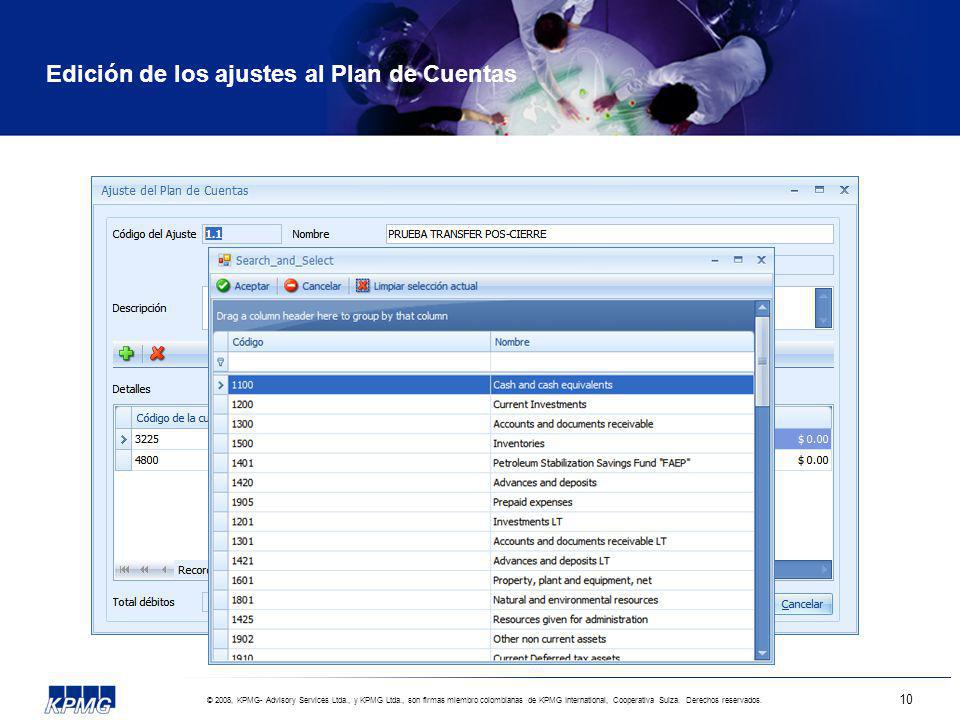Click the Código del Ajuste input field
The image size is (960, 720).
[242, 234]
